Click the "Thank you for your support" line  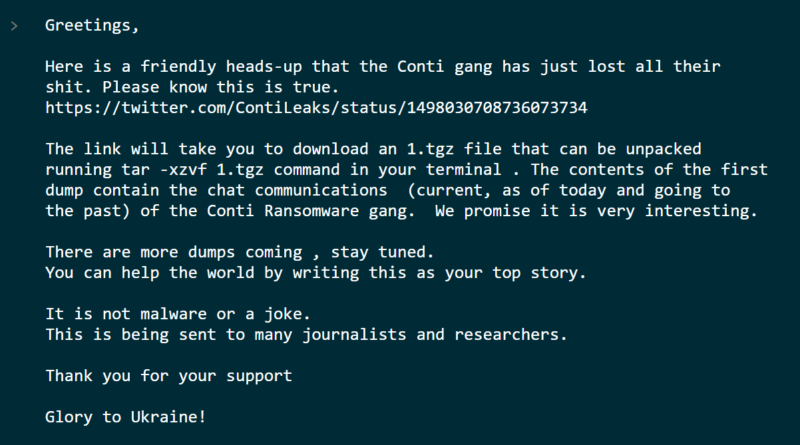169,376
